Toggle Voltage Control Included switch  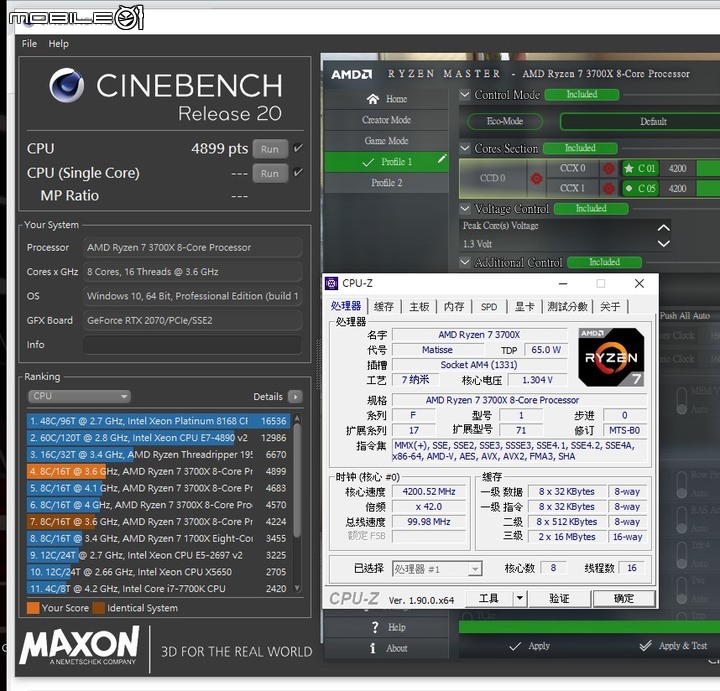(x=591, y=208)
